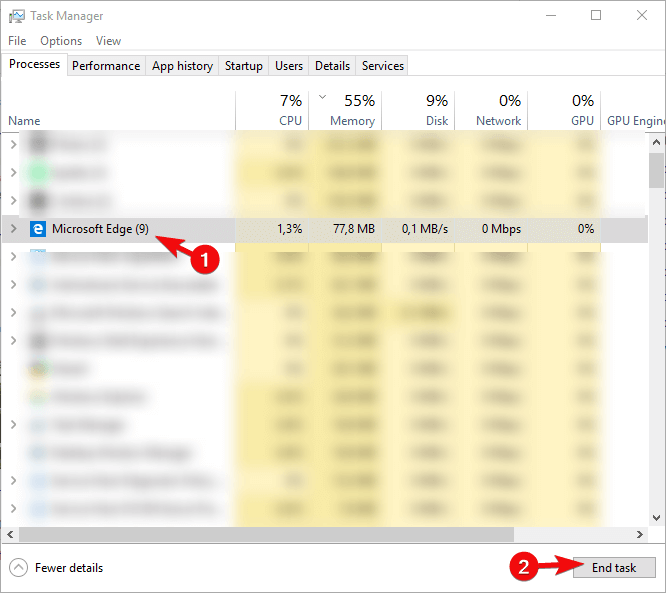Click Edge's 0 Mbps network value
Viewport: 666px width, 593px height.
(x=501, y=229)
